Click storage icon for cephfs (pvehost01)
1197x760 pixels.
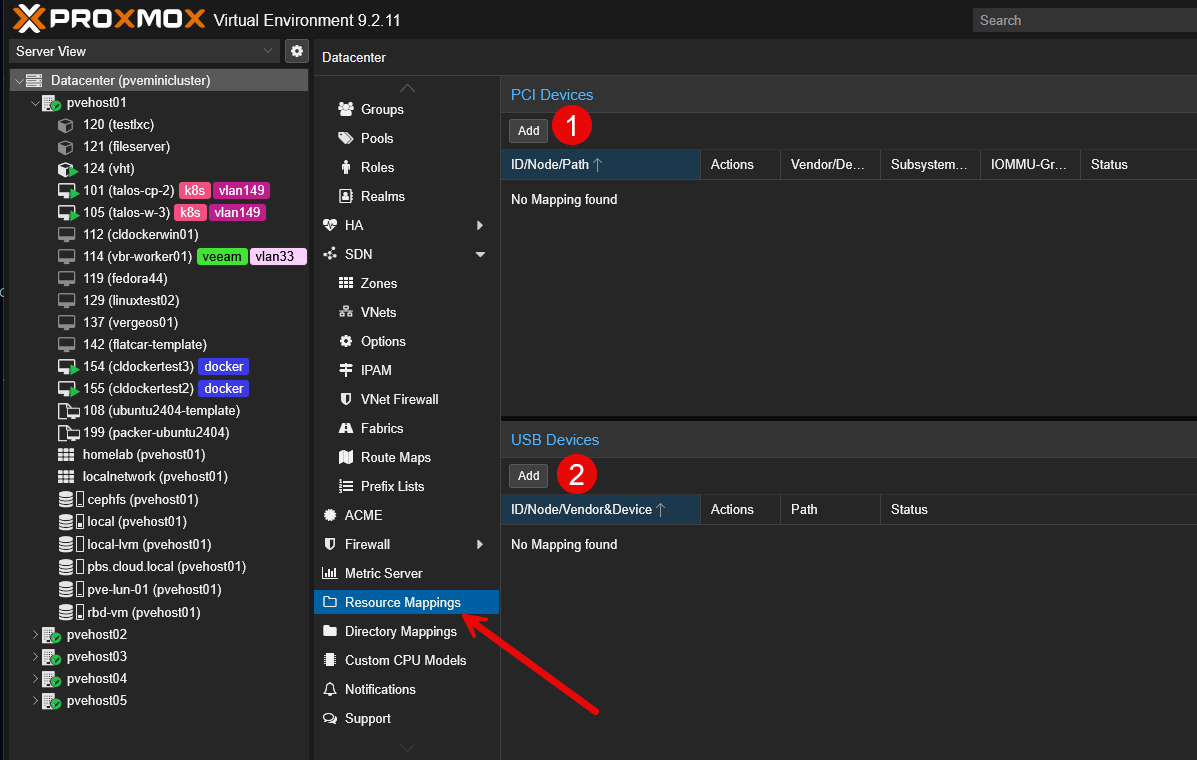[70, 499]
